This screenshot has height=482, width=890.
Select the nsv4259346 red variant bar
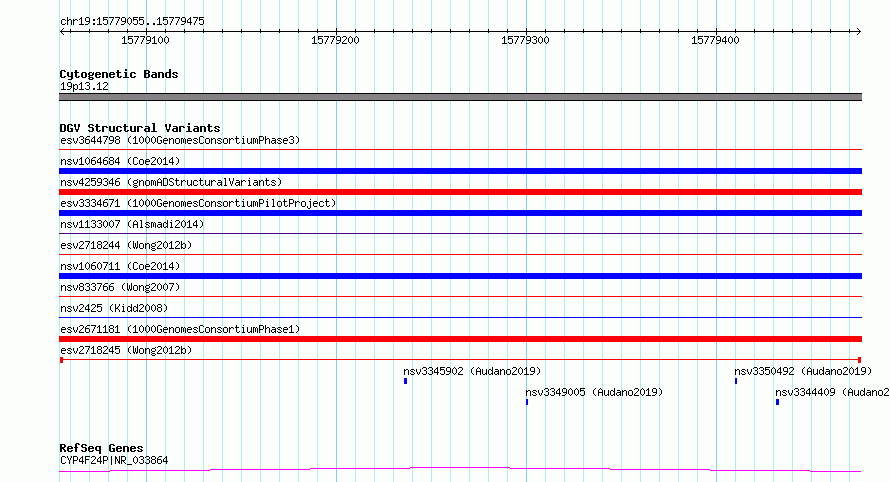460,192
